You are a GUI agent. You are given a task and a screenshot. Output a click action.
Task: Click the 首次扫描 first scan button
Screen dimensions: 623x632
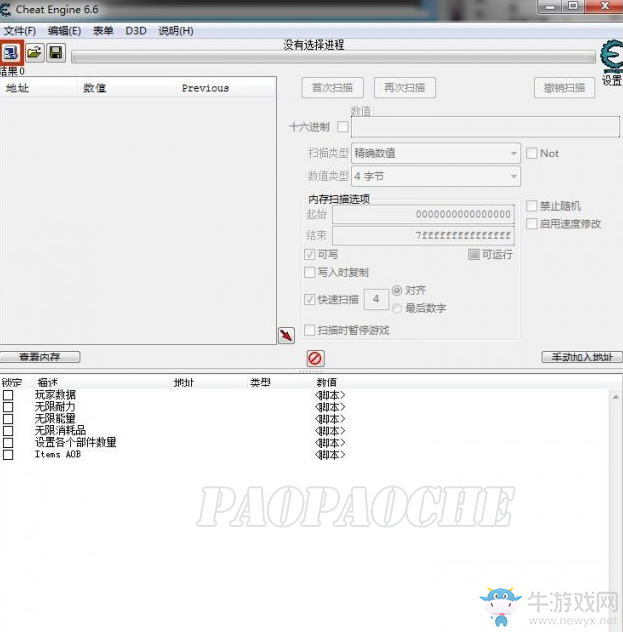[x=332, y=87]
